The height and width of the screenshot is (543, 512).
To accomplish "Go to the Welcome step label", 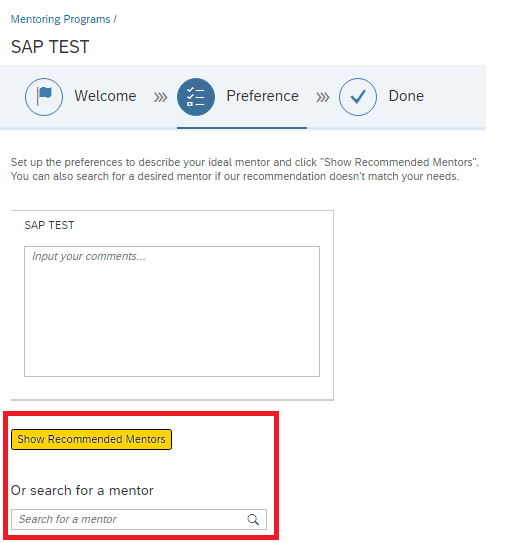I will coord(105,96).
